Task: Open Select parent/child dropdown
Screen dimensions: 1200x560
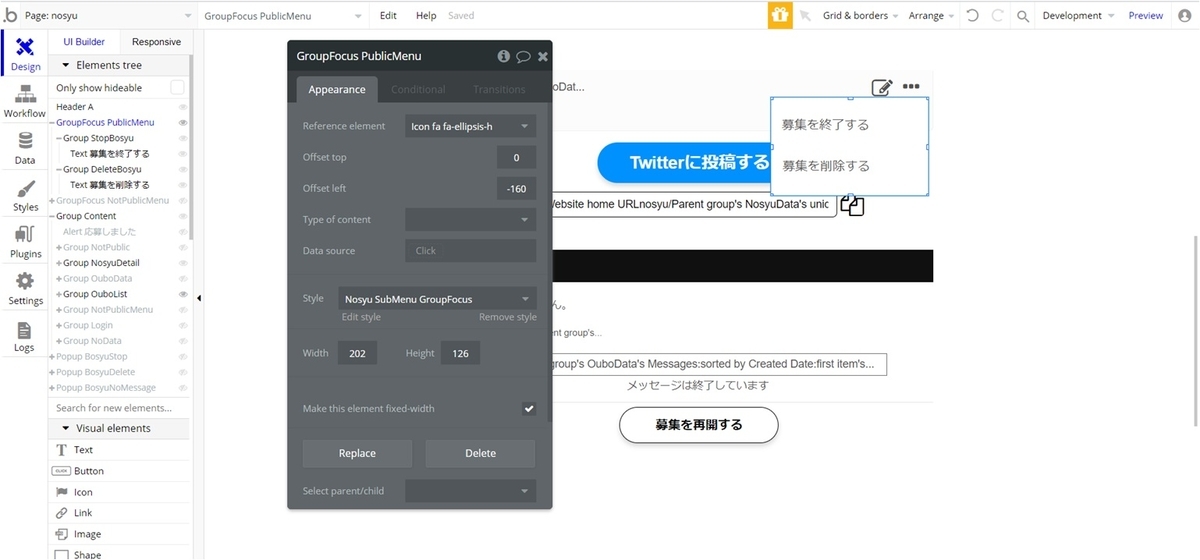Action: [x=471, y=491]
